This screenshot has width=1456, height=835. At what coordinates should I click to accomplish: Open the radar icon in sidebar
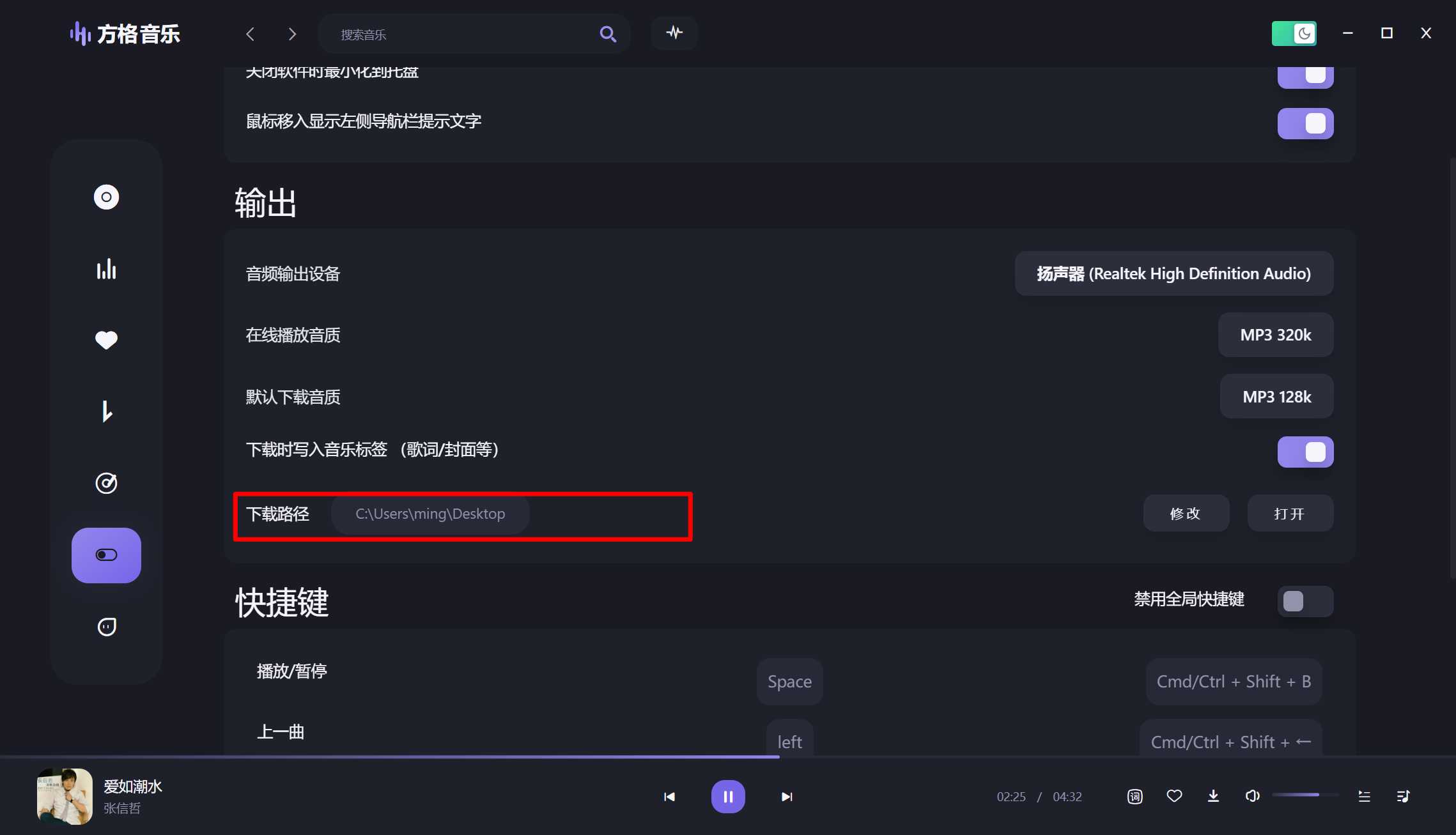tap(106, 483)
